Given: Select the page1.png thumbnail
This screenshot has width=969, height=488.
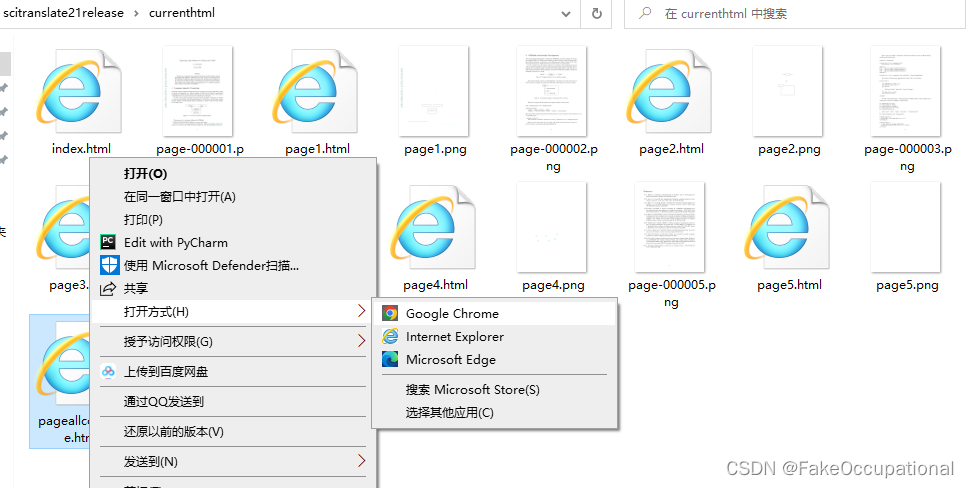Looking at the screenshot, I should [433, 91].
